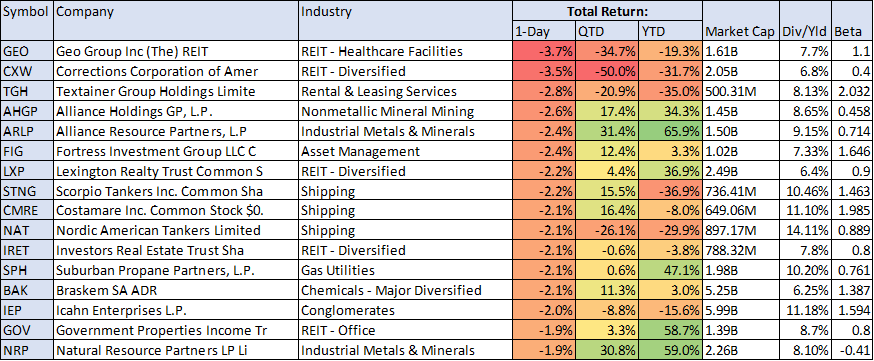Select the Symbol column header
Screen dimensions: 874x361
(x=27, y=21)
